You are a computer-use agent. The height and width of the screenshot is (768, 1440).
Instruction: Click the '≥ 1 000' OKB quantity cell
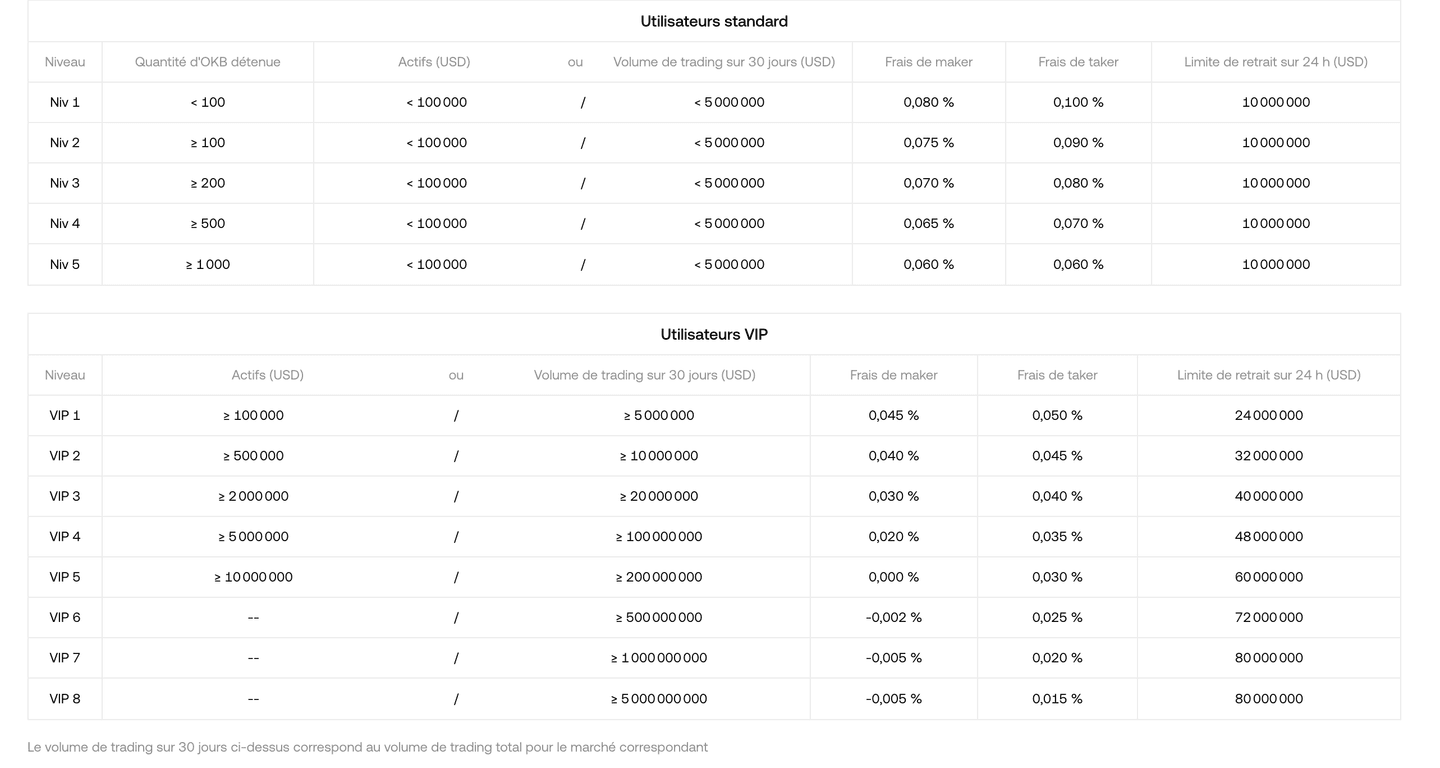tap(208, 264)
